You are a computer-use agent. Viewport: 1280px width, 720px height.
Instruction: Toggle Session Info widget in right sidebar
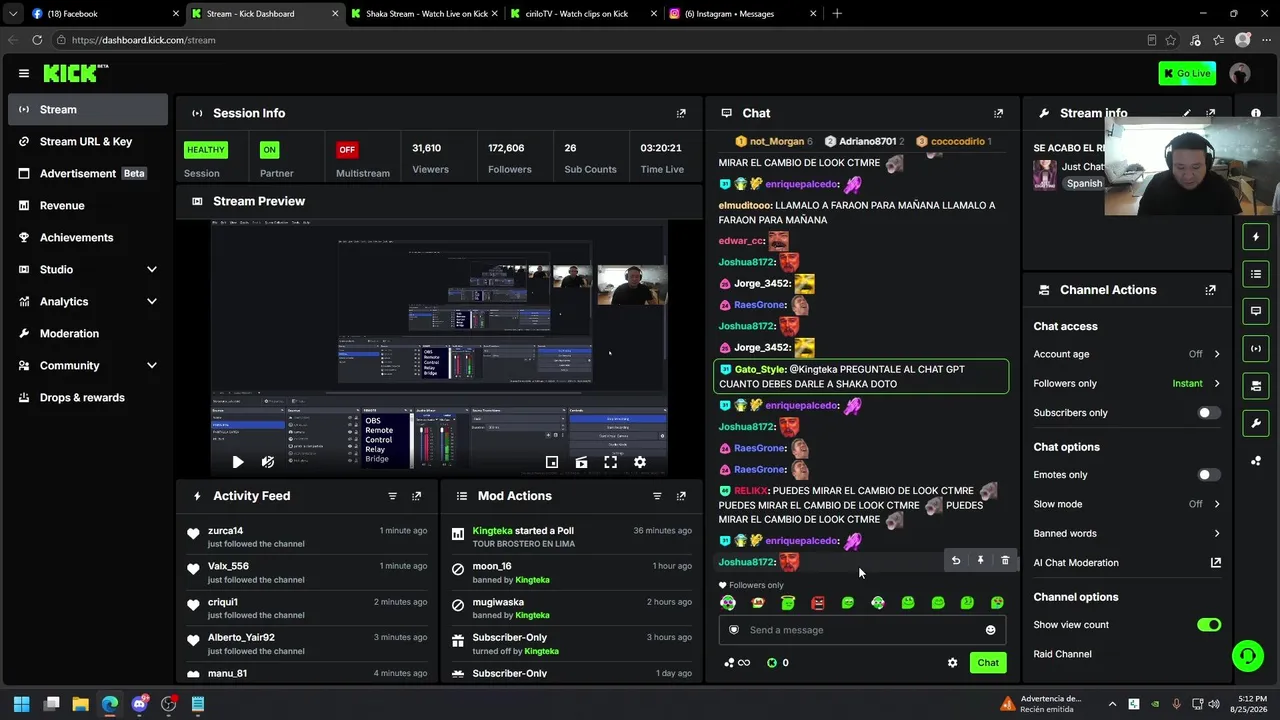pyautogui.click(x=1256, y=349)
